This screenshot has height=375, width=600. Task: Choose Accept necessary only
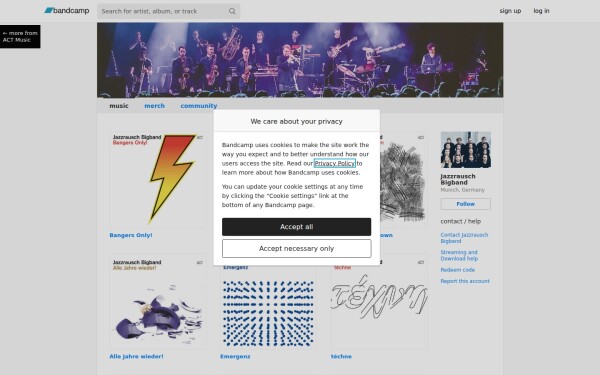coord(296,248)
